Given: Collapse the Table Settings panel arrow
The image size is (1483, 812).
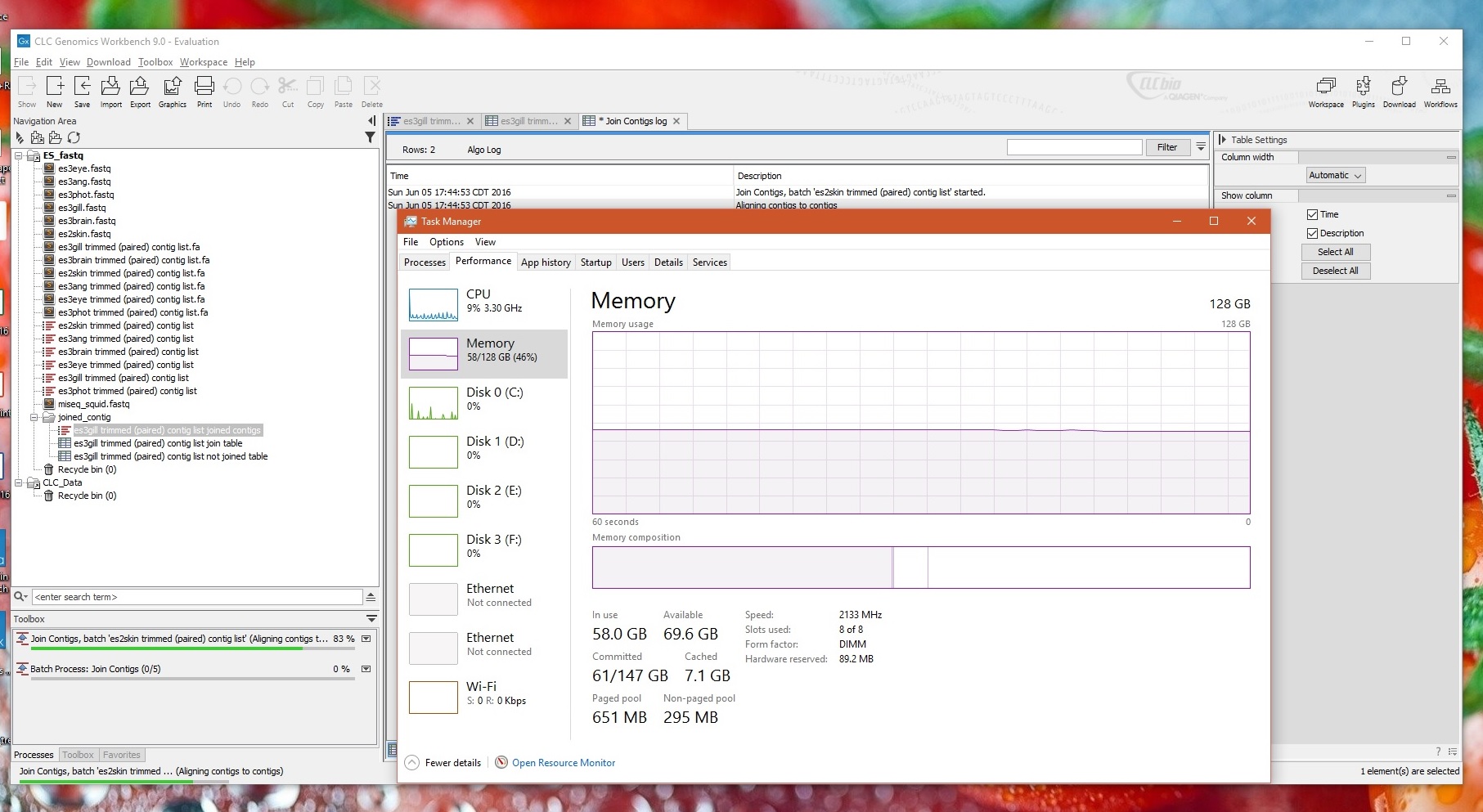Looking at the screenshot, I should (1223, 140).
